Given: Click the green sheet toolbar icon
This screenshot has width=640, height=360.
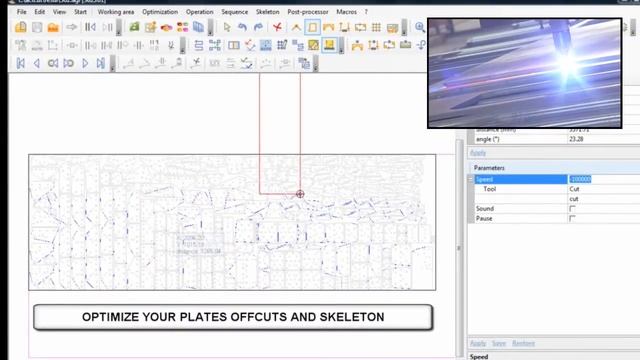Looking at the screenshot, I should 134,27.
